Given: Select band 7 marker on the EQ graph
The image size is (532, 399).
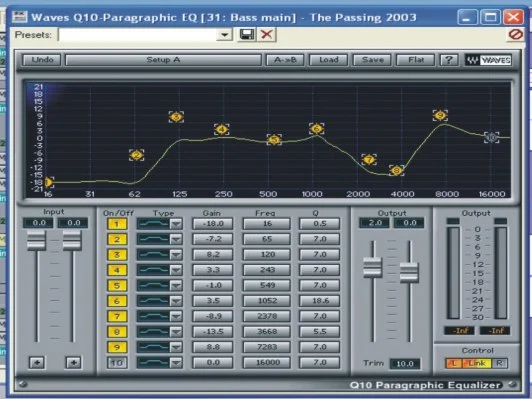Looking at the screenshot, I should (369, 159).
